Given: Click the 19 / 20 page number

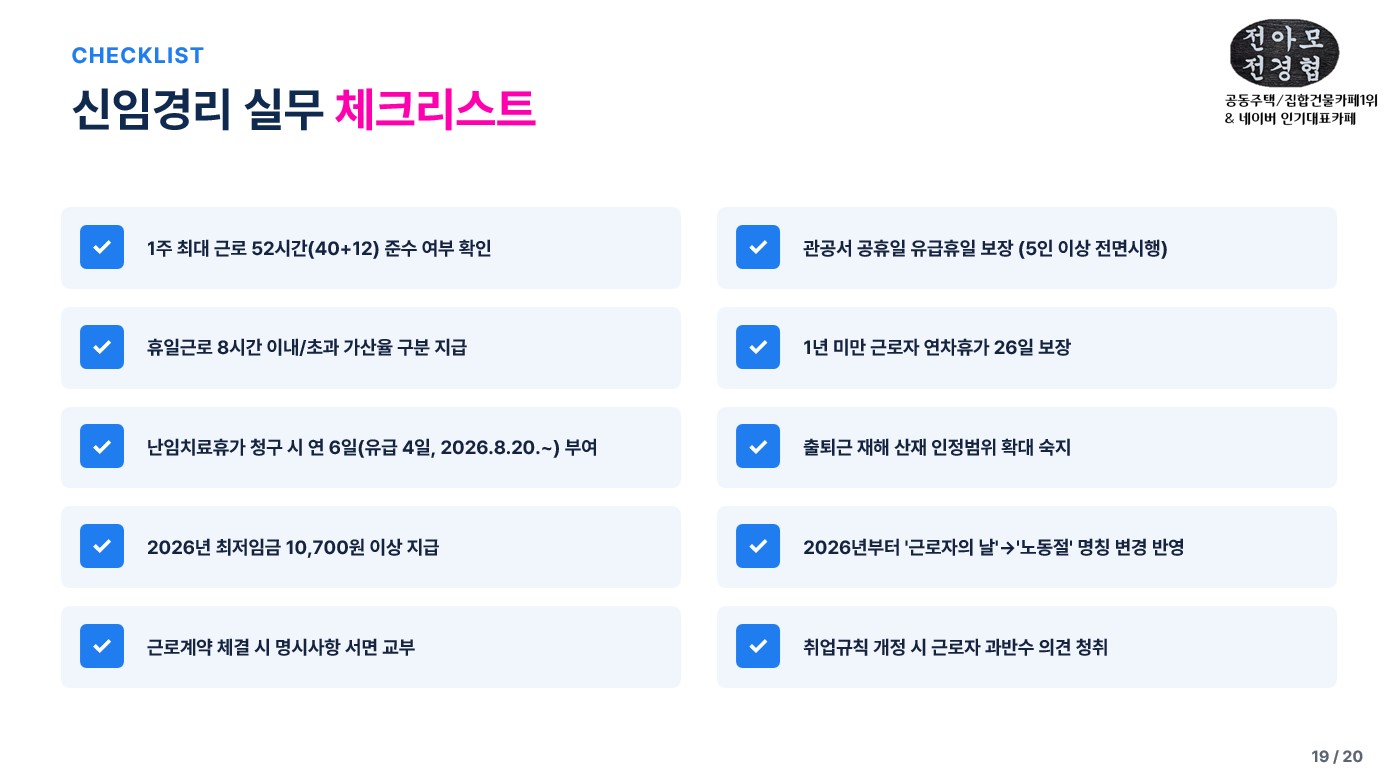Looking at the screenshot, I should tap(1337, 756).
